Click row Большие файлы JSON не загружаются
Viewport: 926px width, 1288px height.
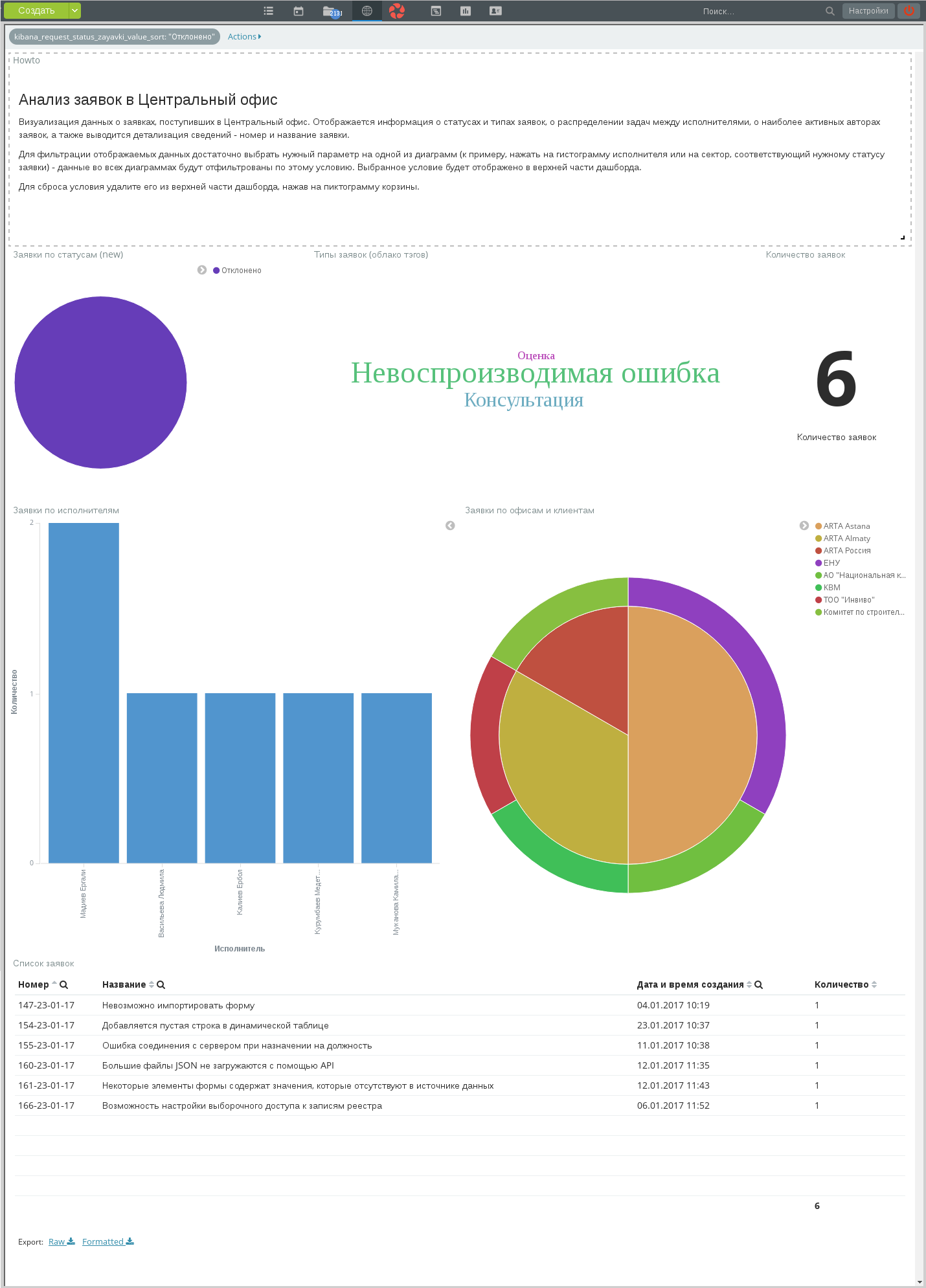(460, 1065)
